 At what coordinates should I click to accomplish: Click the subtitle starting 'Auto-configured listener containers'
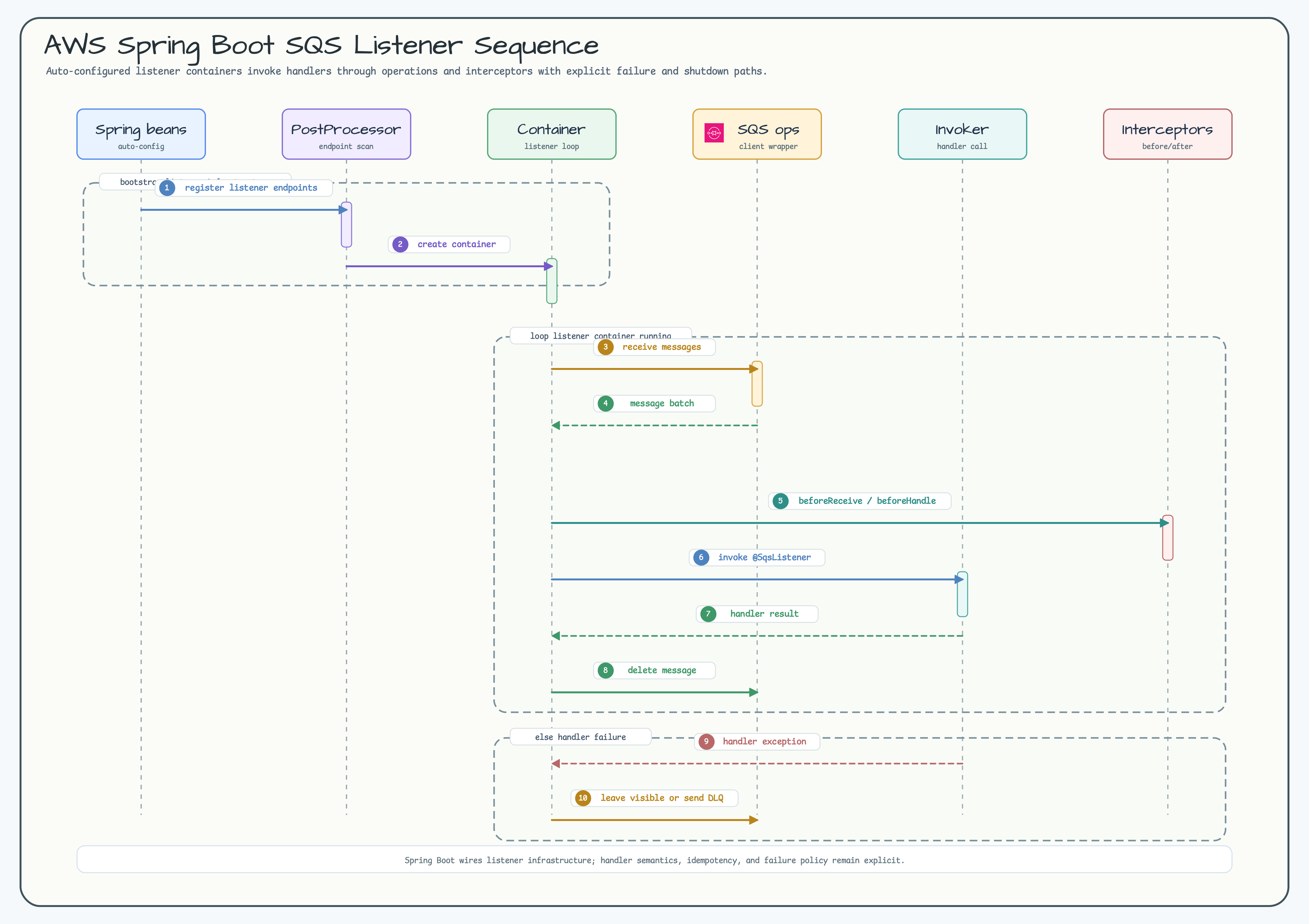[x=406, y=71]
